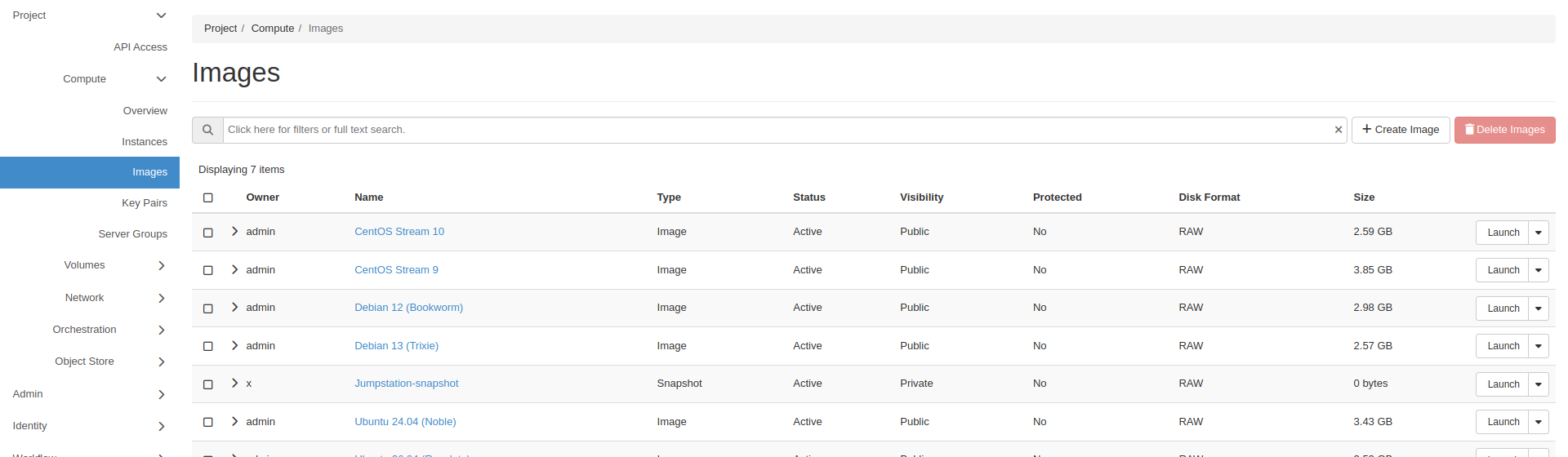Check the Debian 12 (Bookworm) row checkbox
Viewport: 1568px width, 457px height.
208,308
